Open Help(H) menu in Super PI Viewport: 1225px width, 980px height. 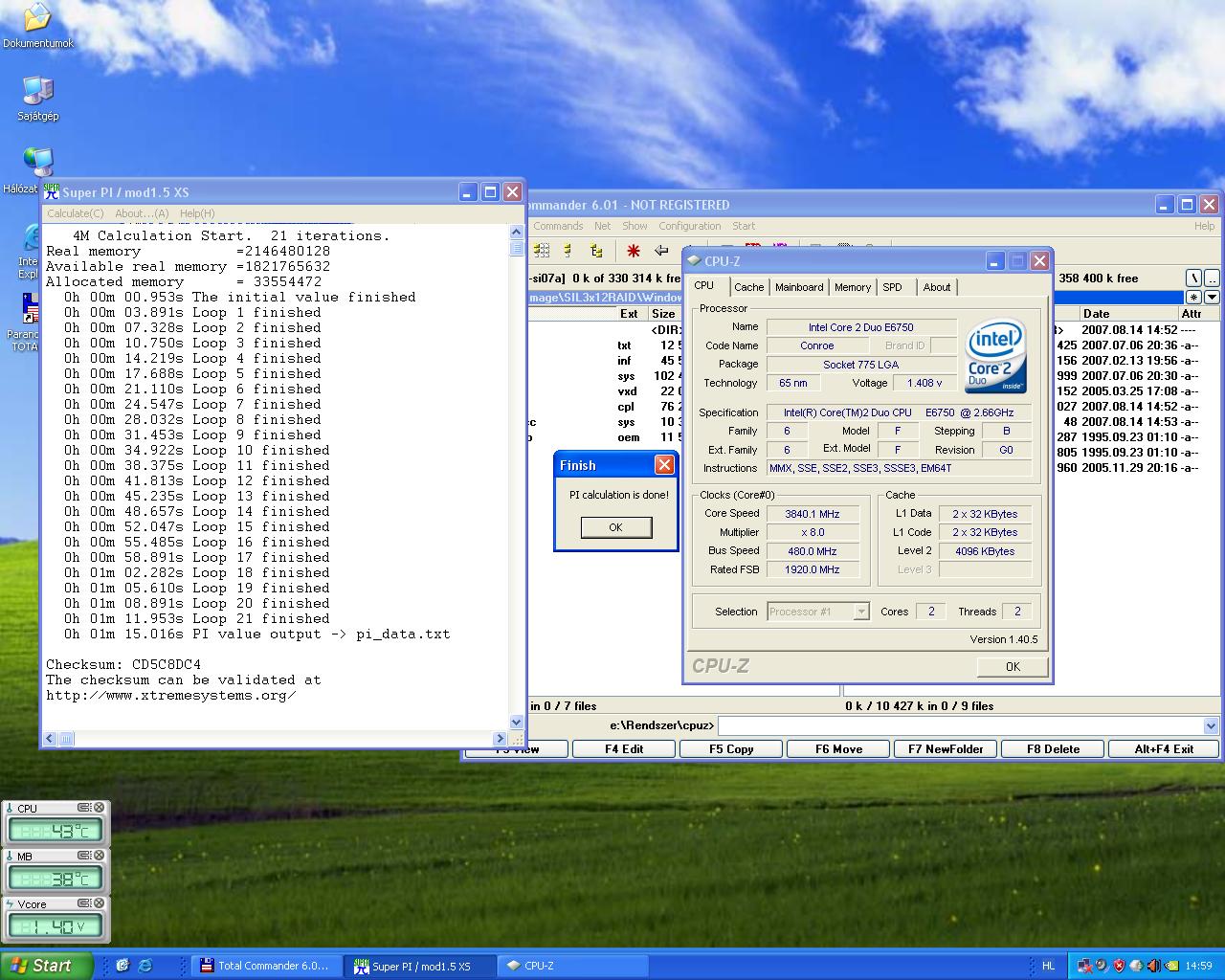click(x=197, y=213)
